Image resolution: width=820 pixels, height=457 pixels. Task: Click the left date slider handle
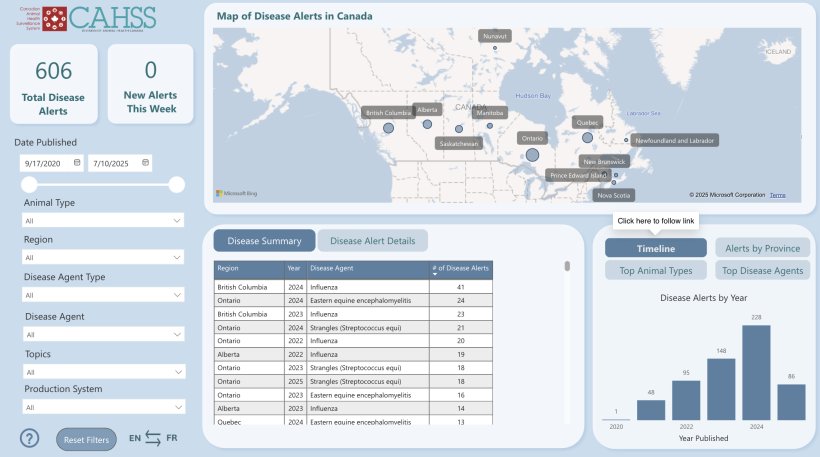(30, 184)
